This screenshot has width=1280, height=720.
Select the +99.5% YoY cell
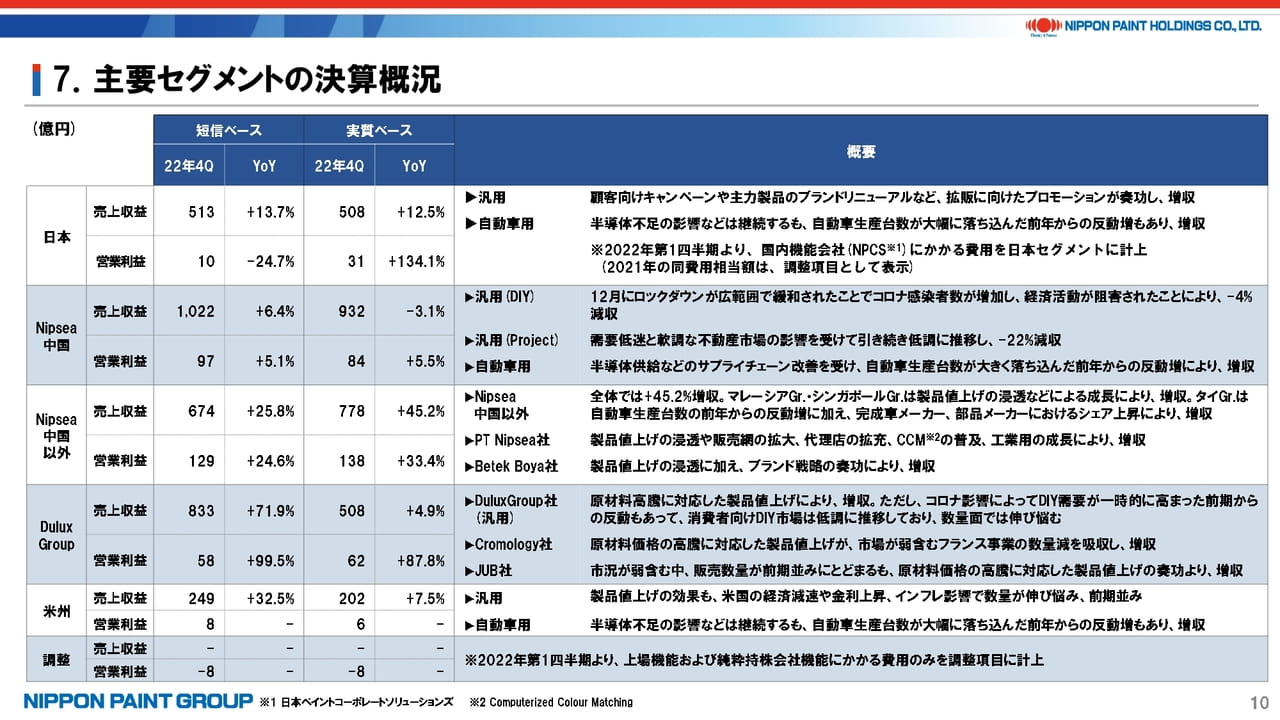264,560
